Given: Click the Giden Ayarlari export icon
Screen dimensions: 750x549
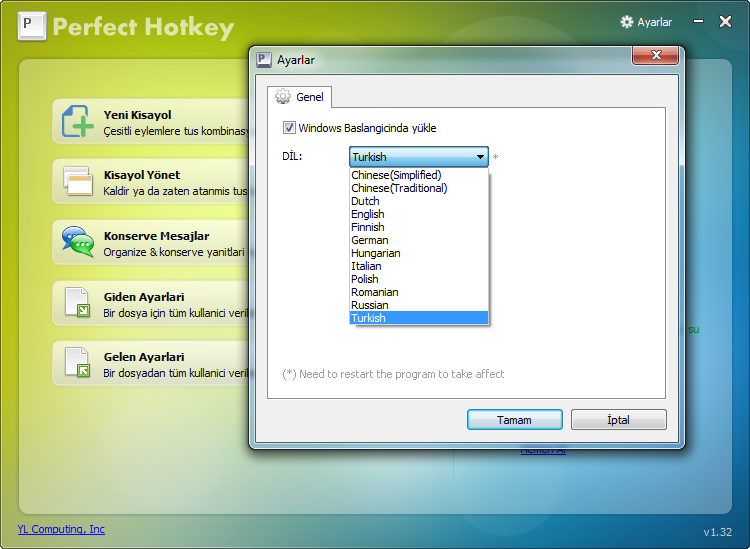Looking at the screenshot, I should (x=78, y=302).
